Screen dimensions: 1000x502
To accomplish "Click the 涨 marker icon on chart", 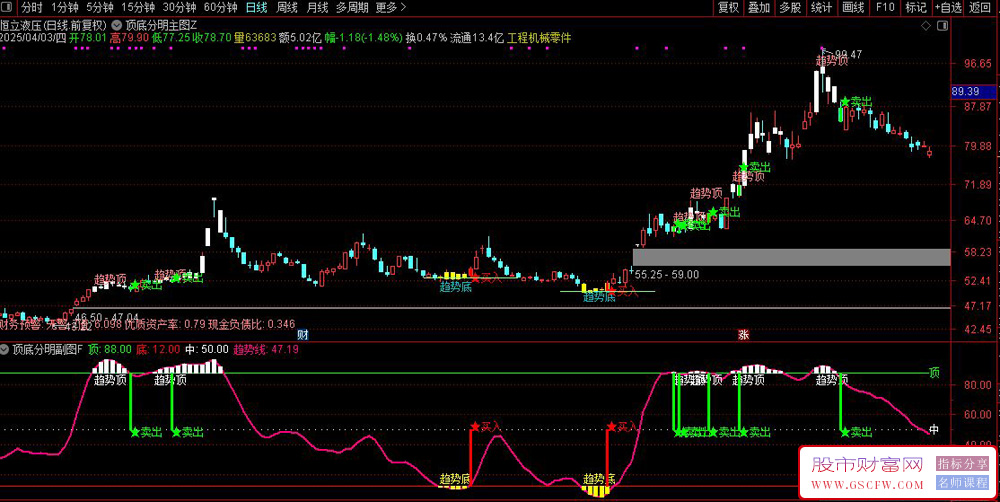I will coord(743,334).
